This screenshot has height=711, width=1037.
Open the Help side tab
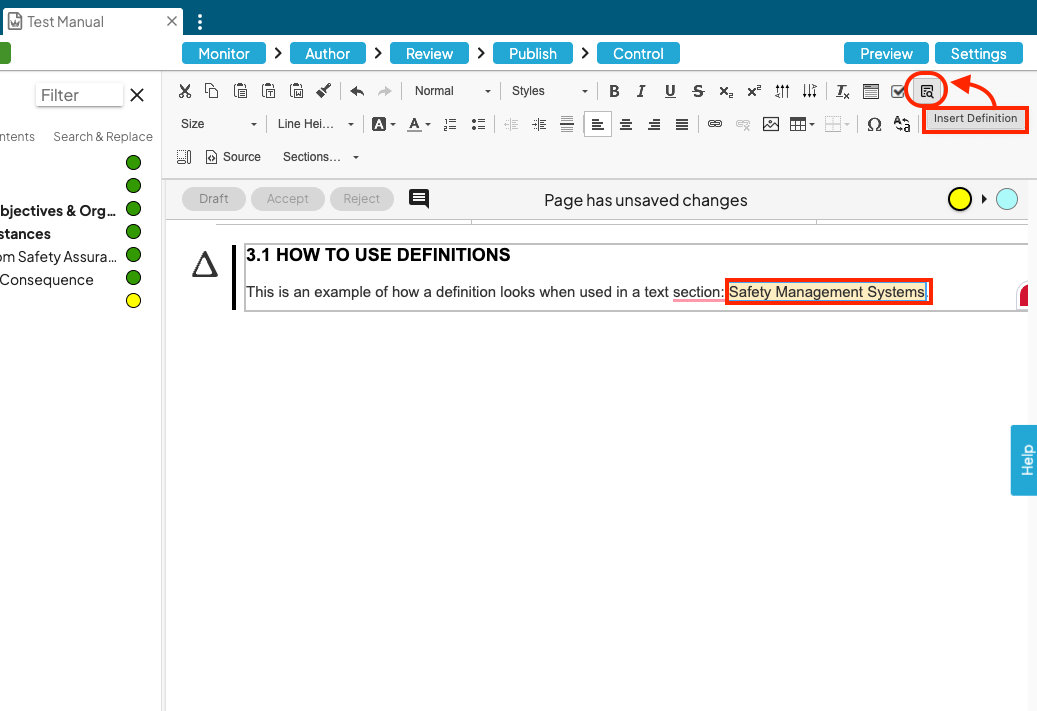click(1024, 460)
